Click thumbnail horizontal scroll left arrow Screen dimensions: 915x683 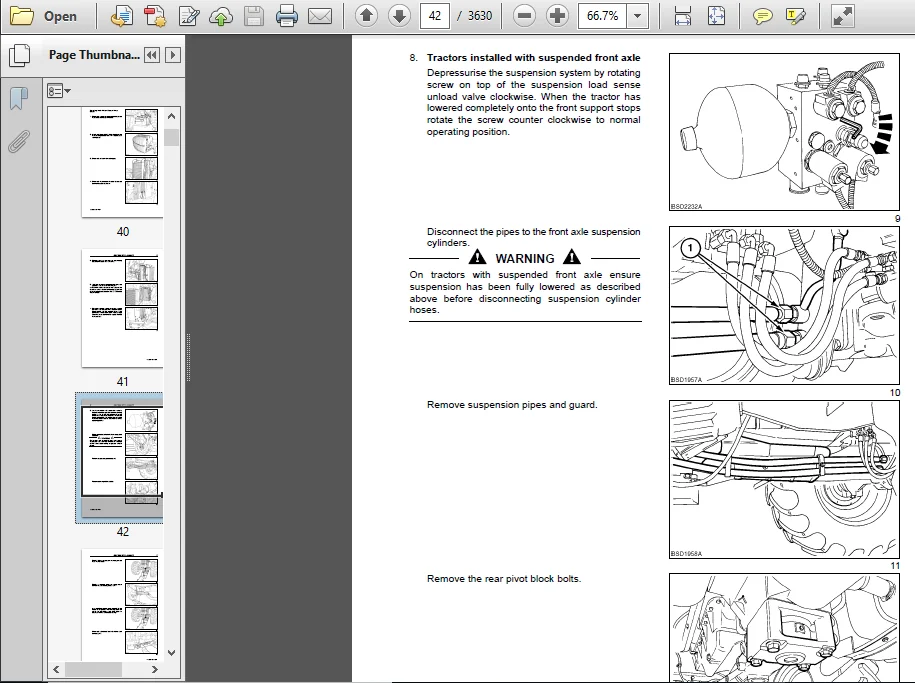[x=56, y=670]
